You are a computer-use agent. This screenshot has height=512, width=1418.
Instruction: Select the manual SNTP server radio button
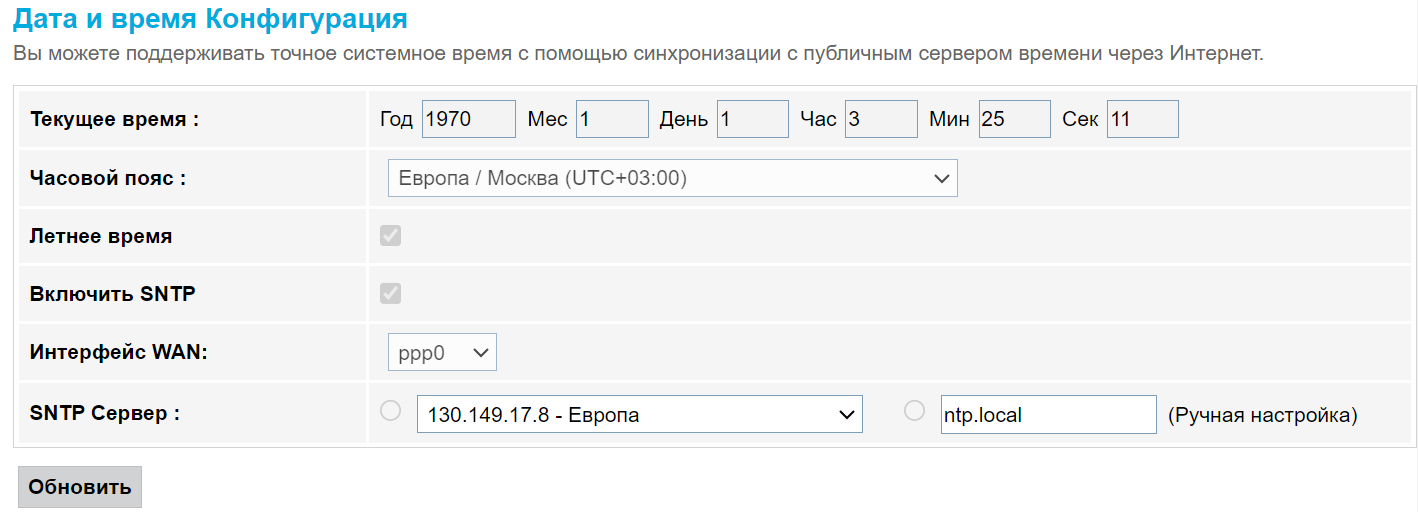tap(914, 411)
